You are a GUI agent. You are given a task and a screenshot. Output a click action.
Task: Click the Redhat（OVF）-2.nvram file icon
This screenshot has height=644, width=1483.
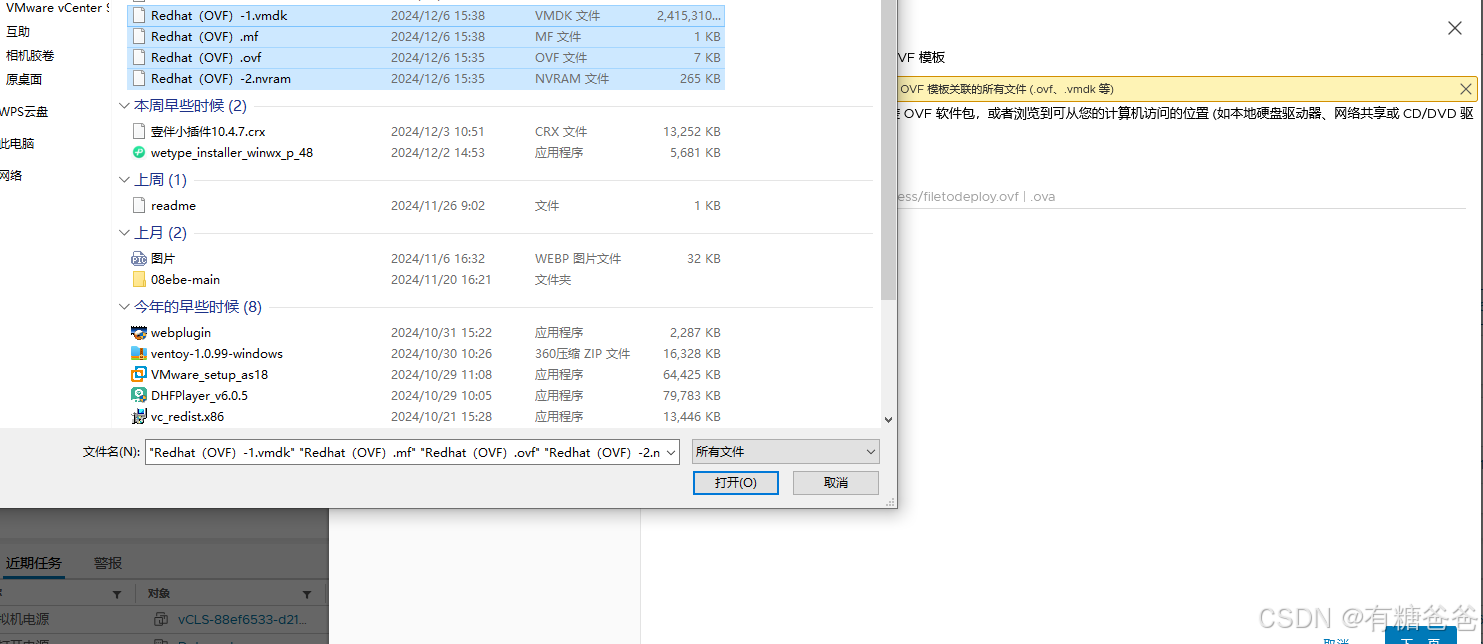pos(139,79)
